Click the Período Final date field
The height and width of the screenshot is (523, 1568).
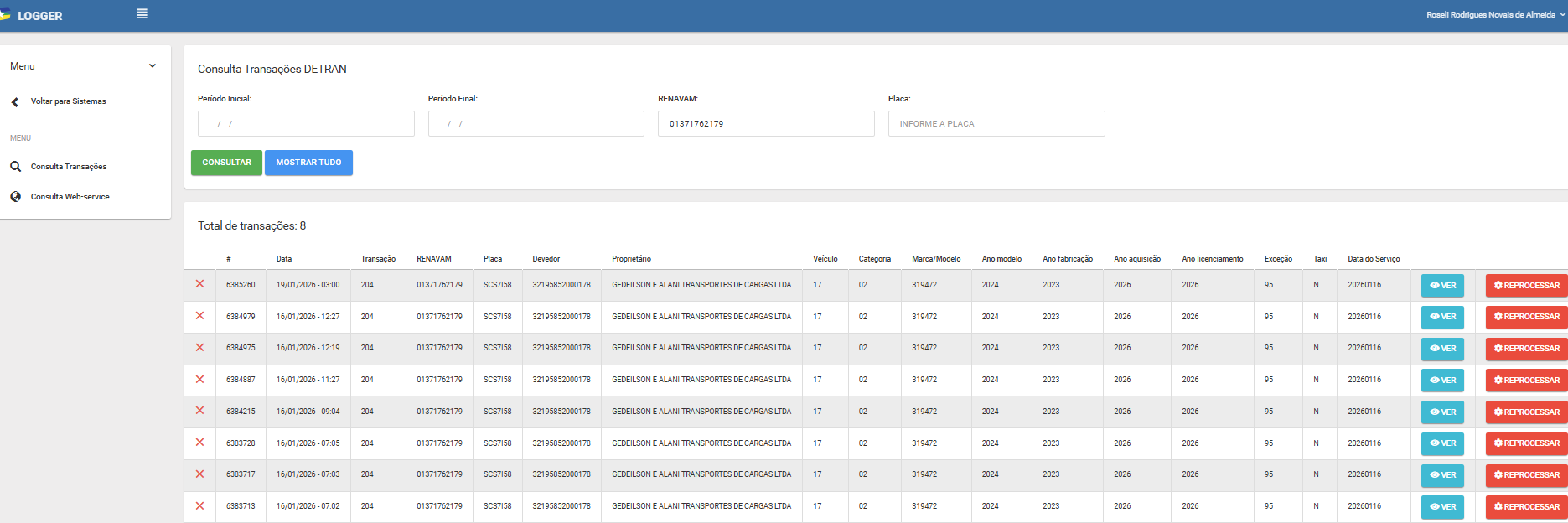click(x=536, y=124)
